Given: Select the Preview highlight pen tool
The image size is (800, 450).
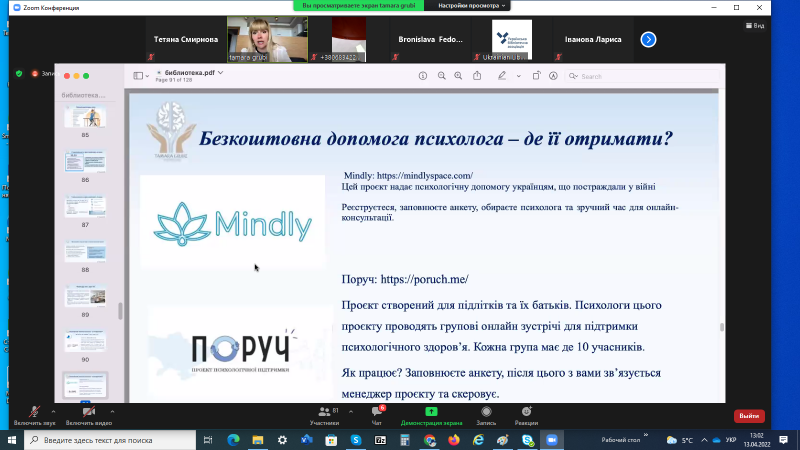Looking at the screenshot, I should pyautogui.click(x=502, y=76).
